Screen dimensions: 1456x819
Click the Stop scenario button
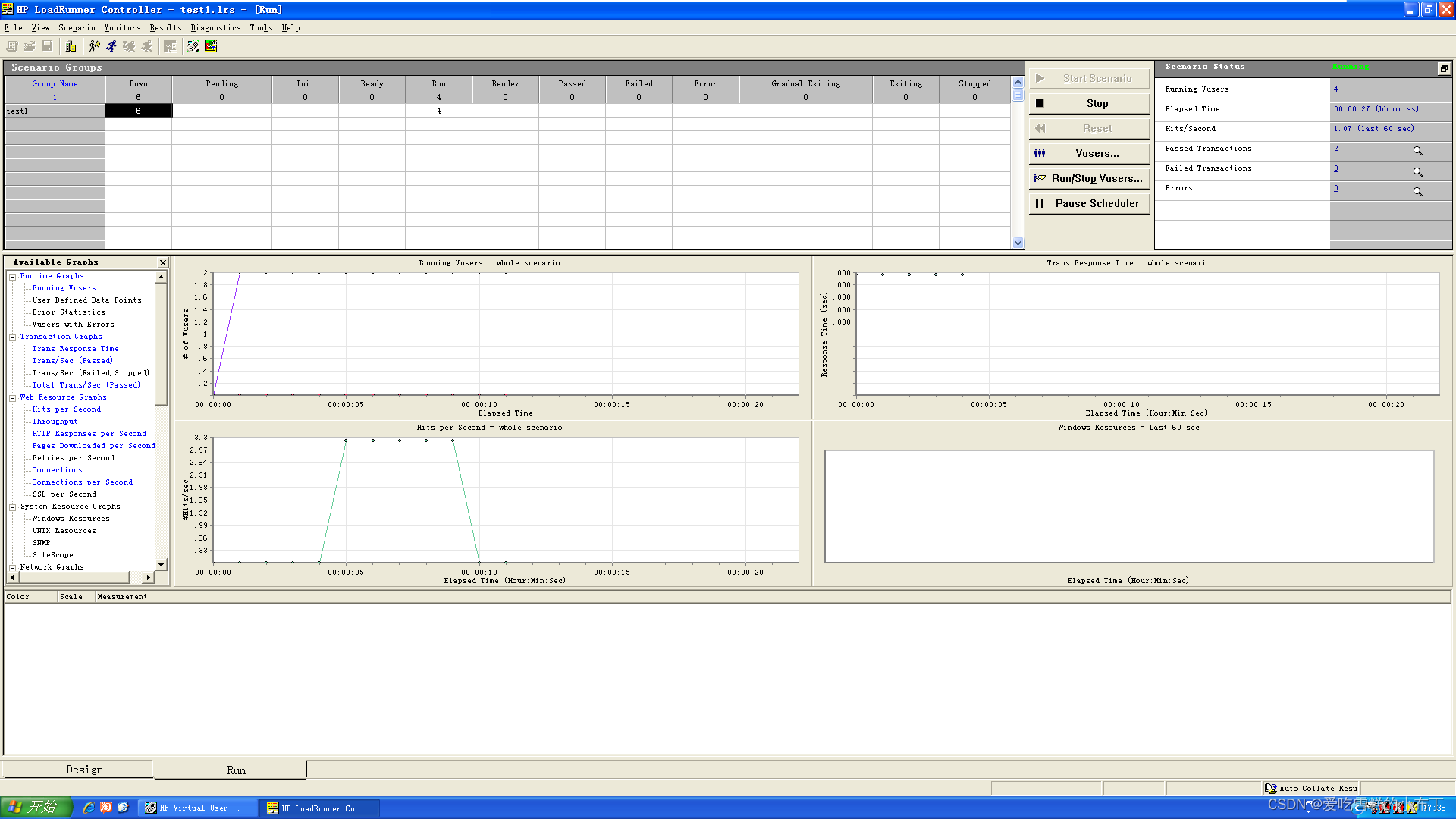1089,103
